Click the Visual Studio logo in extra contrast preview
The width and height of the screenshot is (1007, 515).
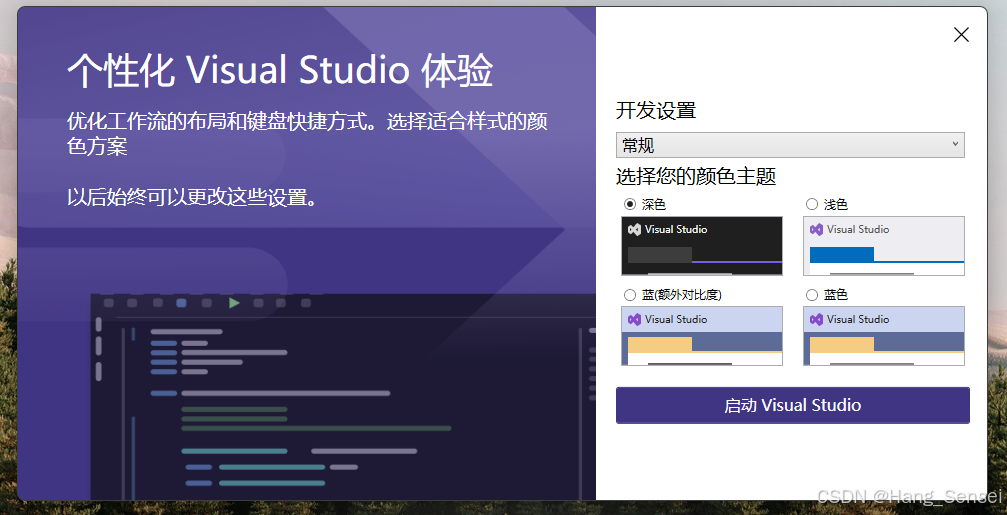point(635,319)
